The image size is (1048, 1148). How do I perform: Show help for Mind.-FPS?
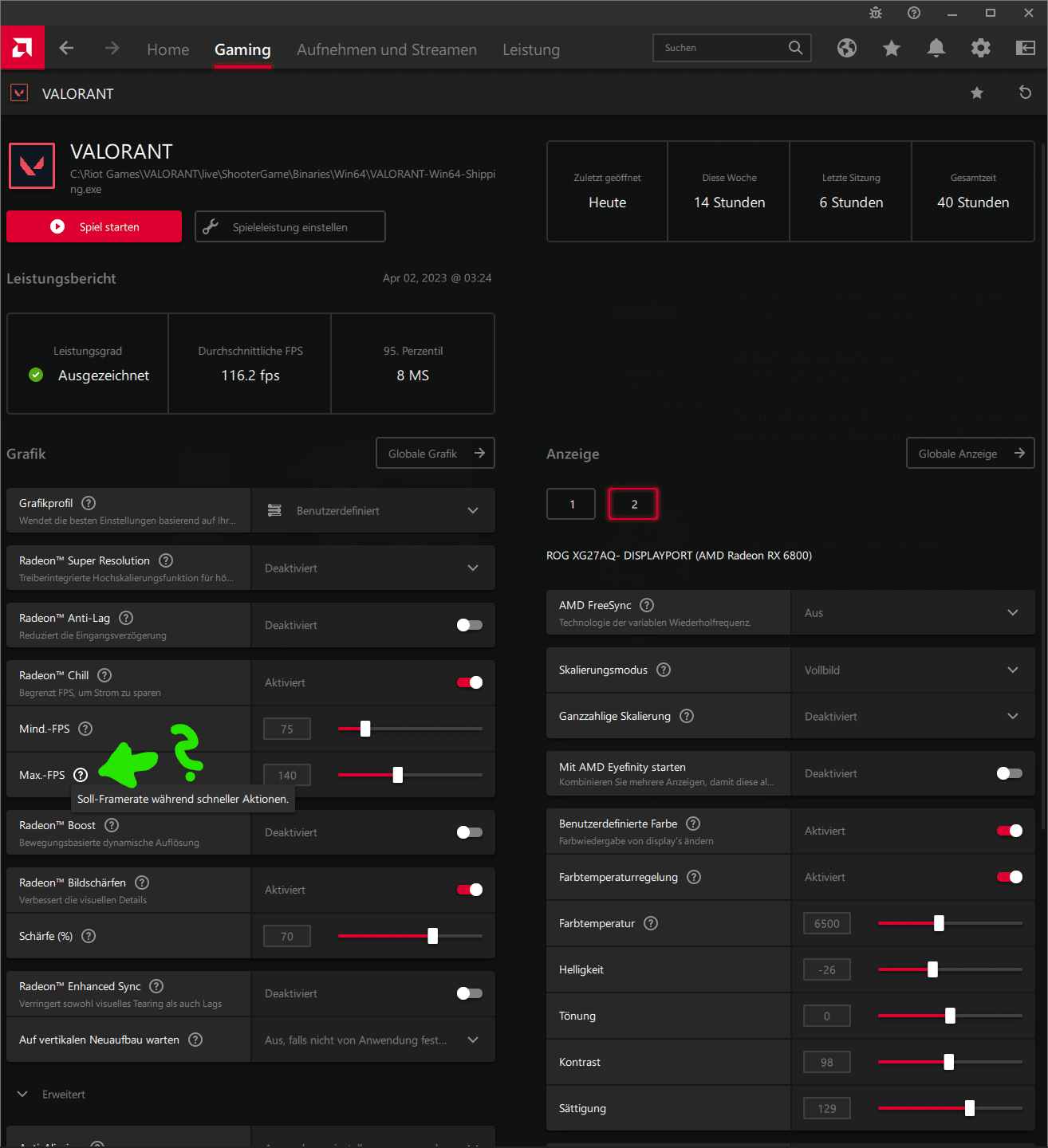click(85, 729)
